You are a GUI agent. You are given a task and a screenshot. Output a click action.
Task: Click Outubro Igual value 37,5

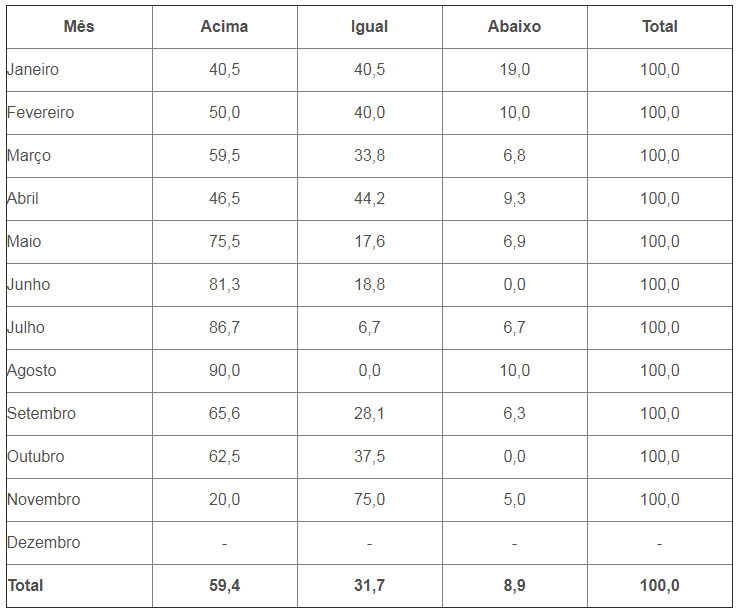[x=369, y=456]
